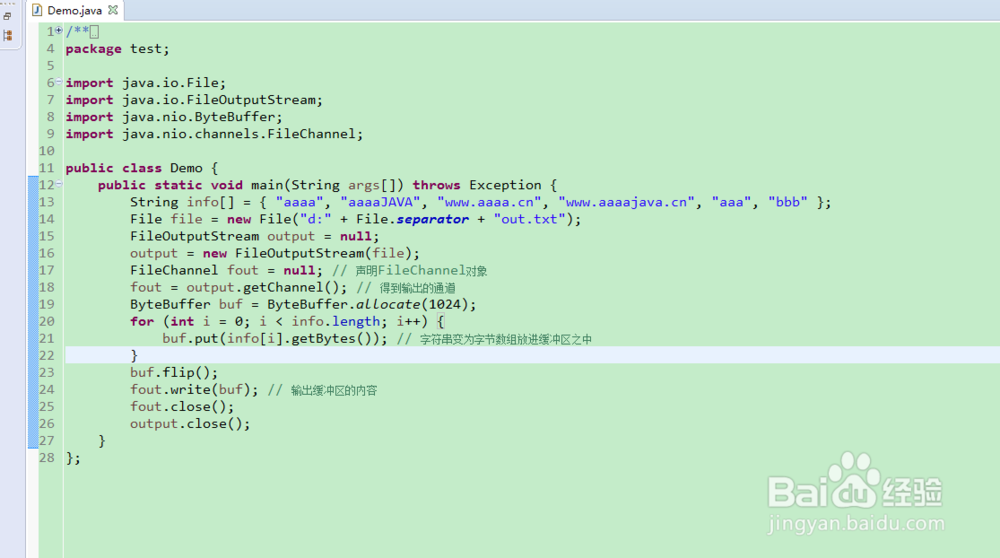This screenshot has height=558, width=1000.
Task: Expand the folded comment at line 1
Action: coord(59,30)
